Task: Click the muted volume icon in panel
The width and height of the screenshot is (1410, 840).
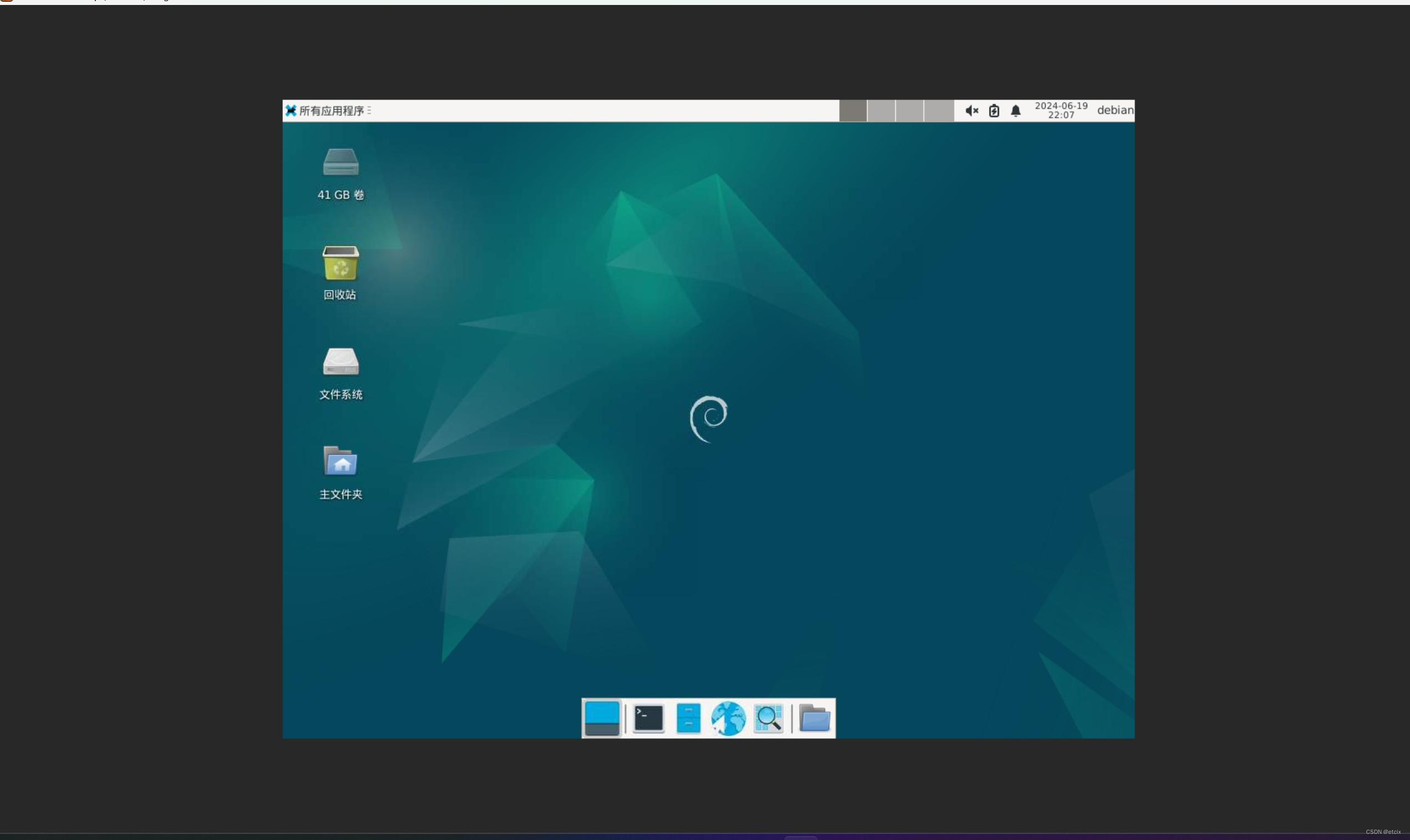Action: coord(972,110)
